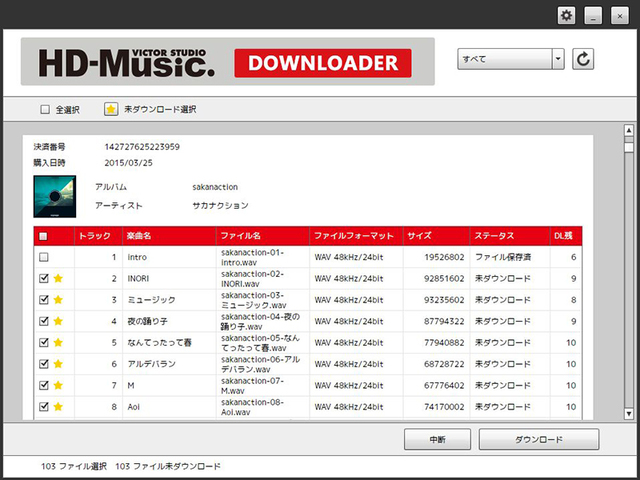Click the star in the ミュージック row
This screenshot has width=640, height=480.
[58, 300]
